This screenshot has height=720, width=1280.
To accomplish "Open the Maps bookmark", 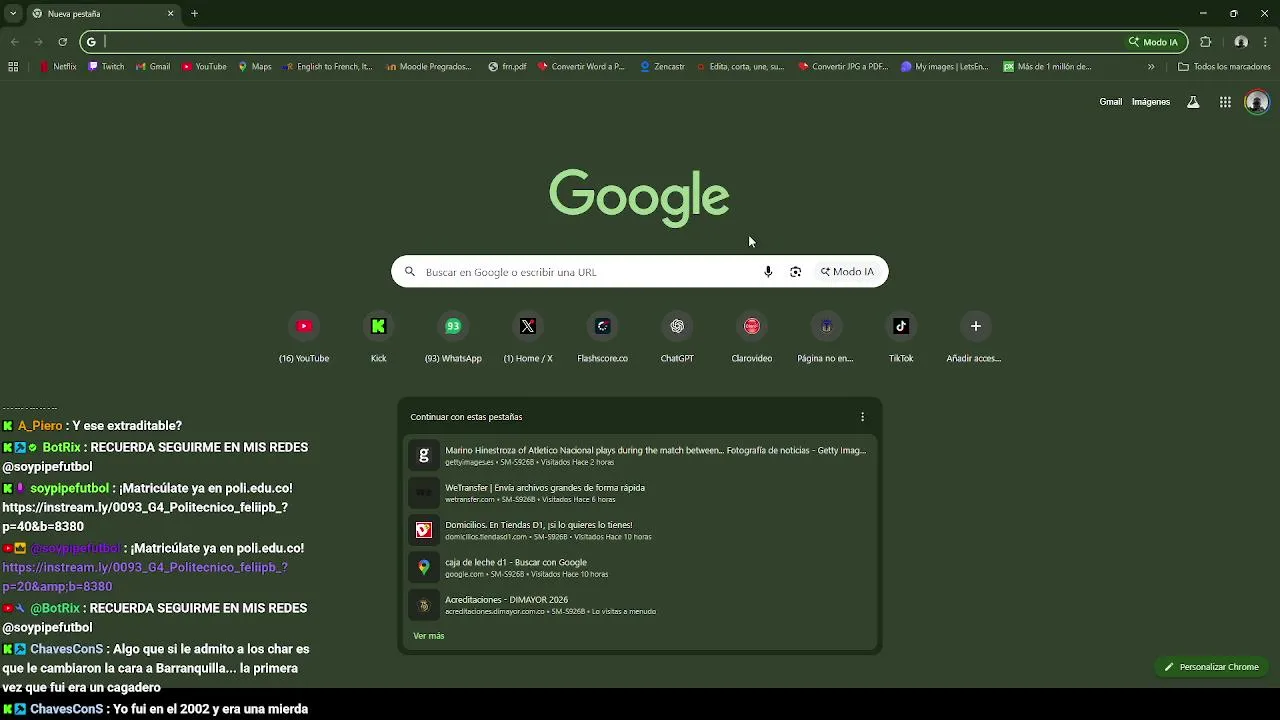I will (254, 67).
